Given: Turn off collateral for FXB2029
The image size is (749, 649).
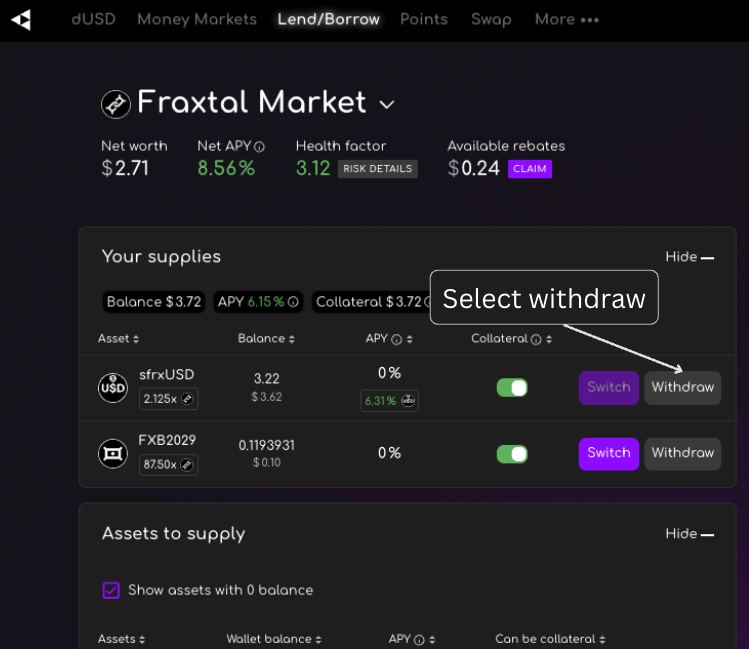Looking at the screenshot, I should point(512,453).
